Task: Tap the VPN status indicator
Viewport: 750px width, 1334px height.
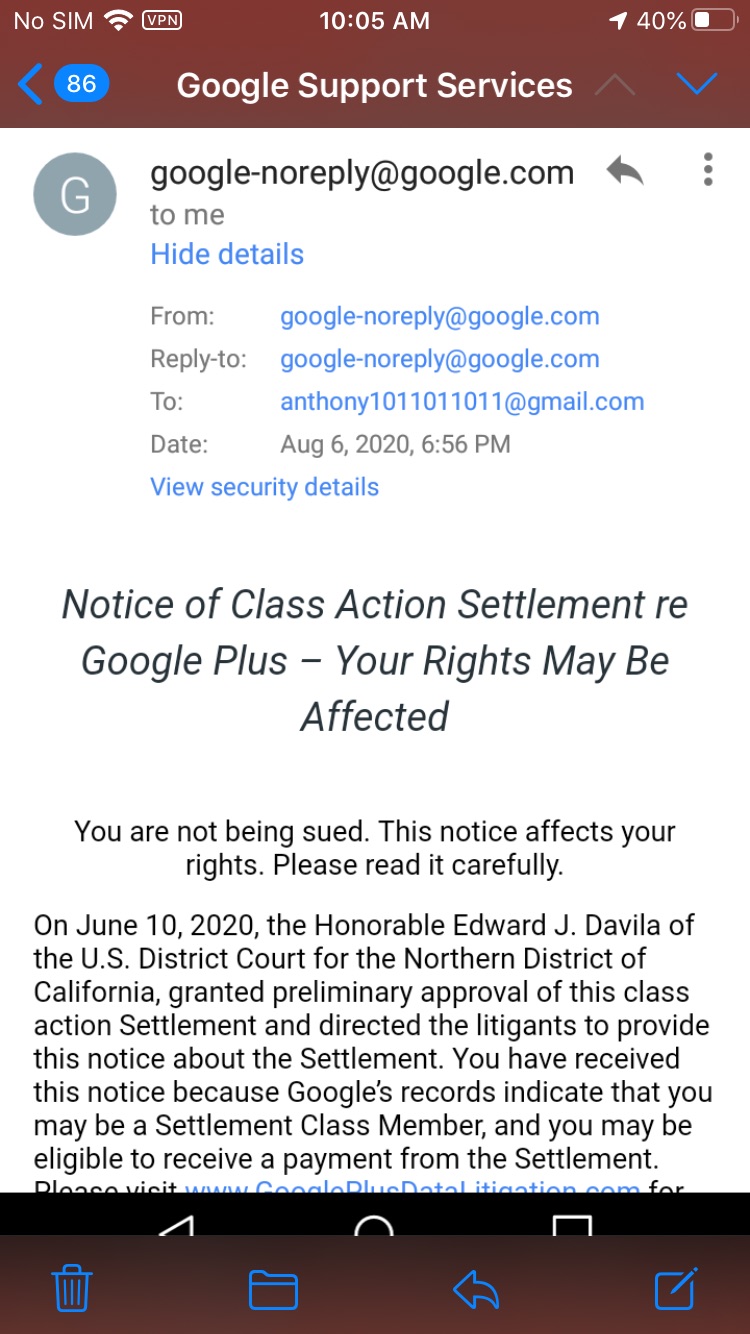Action: 162,20
